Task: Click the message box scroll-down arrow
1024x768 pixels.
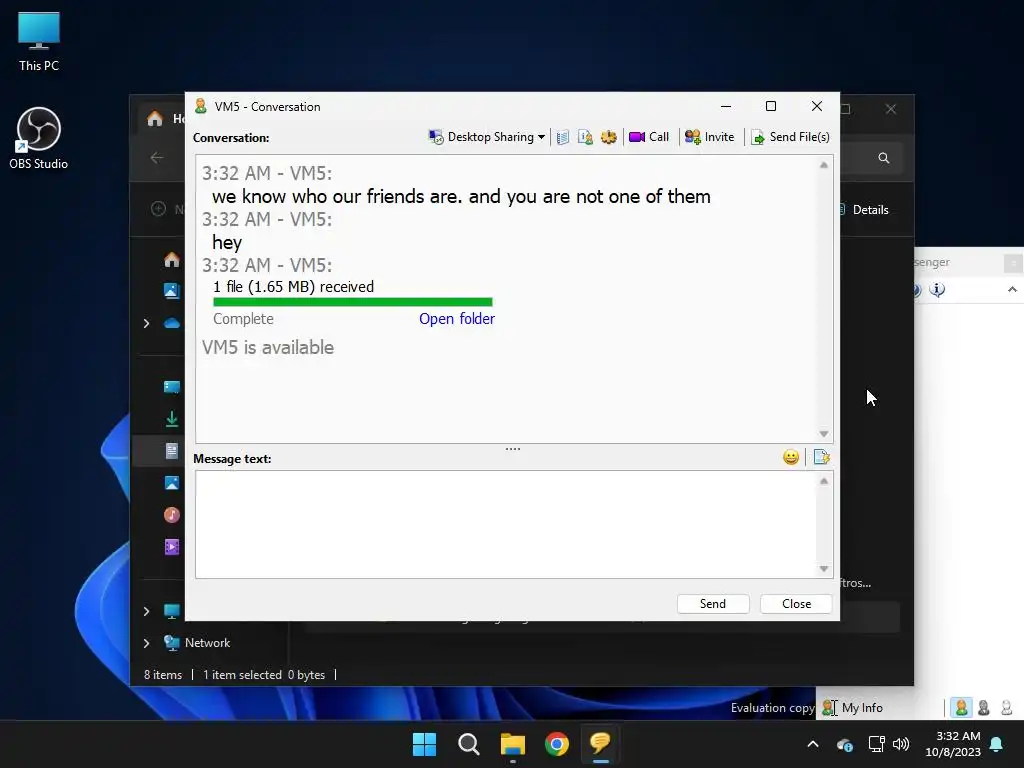Action: pos(824,568)
